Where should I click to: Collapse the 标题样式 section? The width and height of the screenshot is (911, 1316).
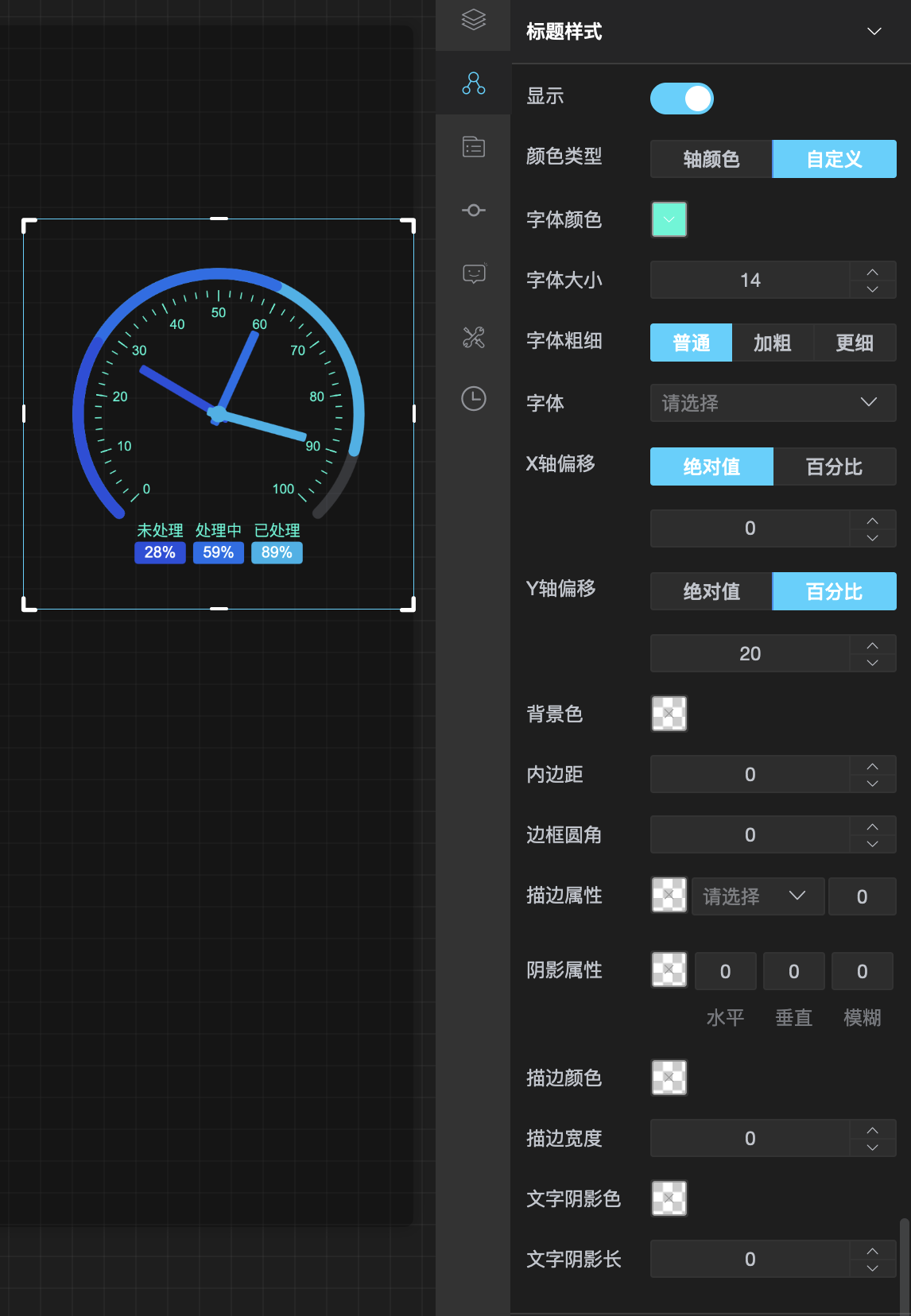(874, 32)
